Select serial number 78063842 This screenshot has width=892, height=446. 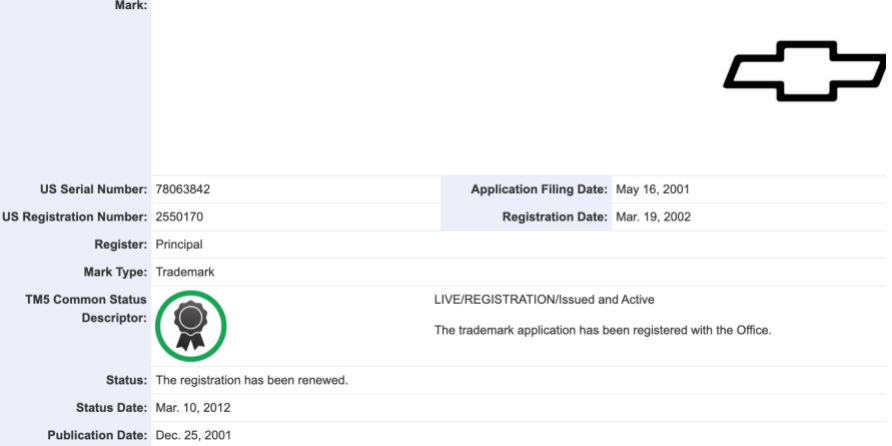[183, 189]
